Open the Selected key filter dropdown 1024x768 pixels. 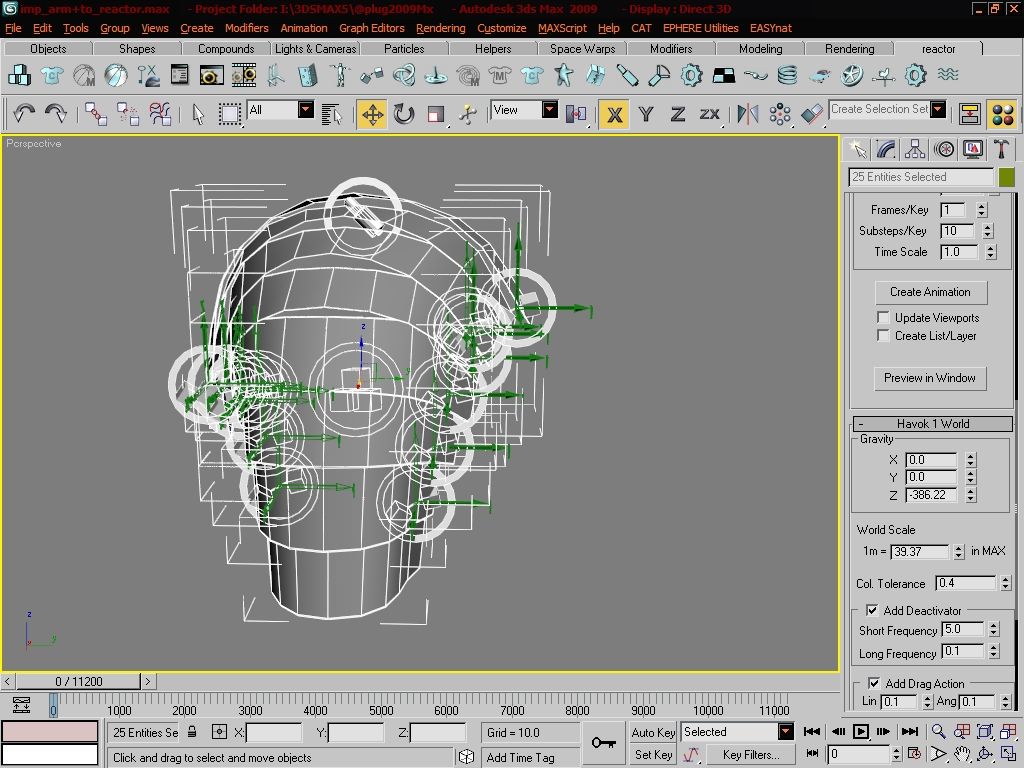pyautogui.click(x=786, y=731)
